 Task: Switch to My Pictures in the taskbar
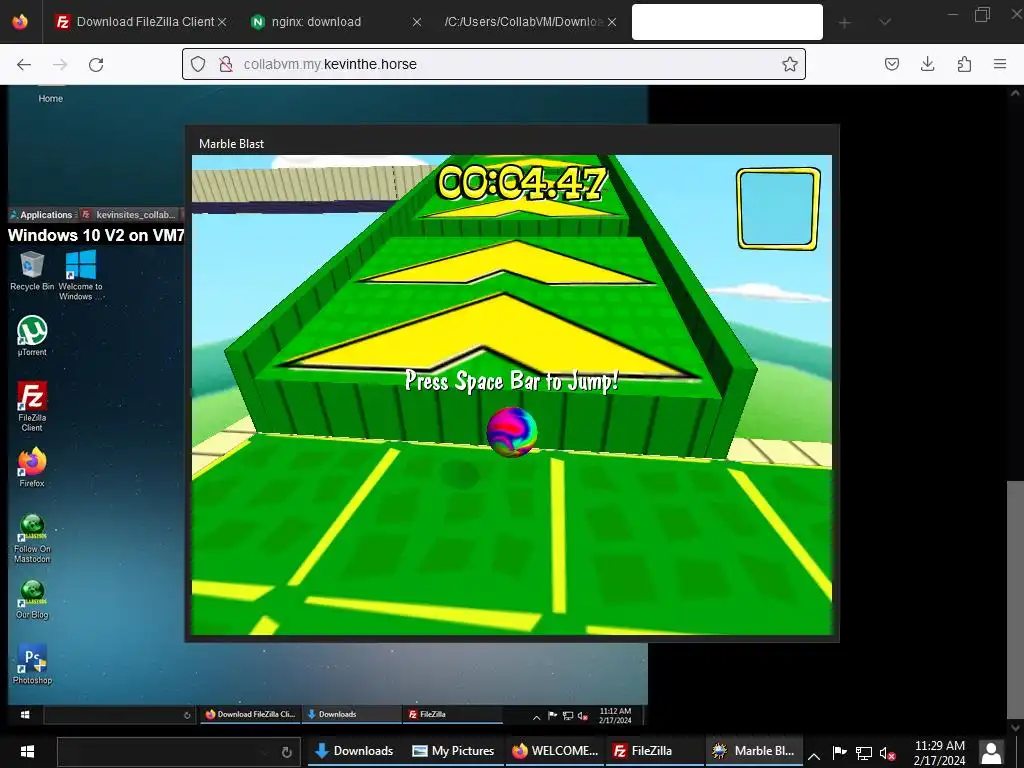click(453, 751)
